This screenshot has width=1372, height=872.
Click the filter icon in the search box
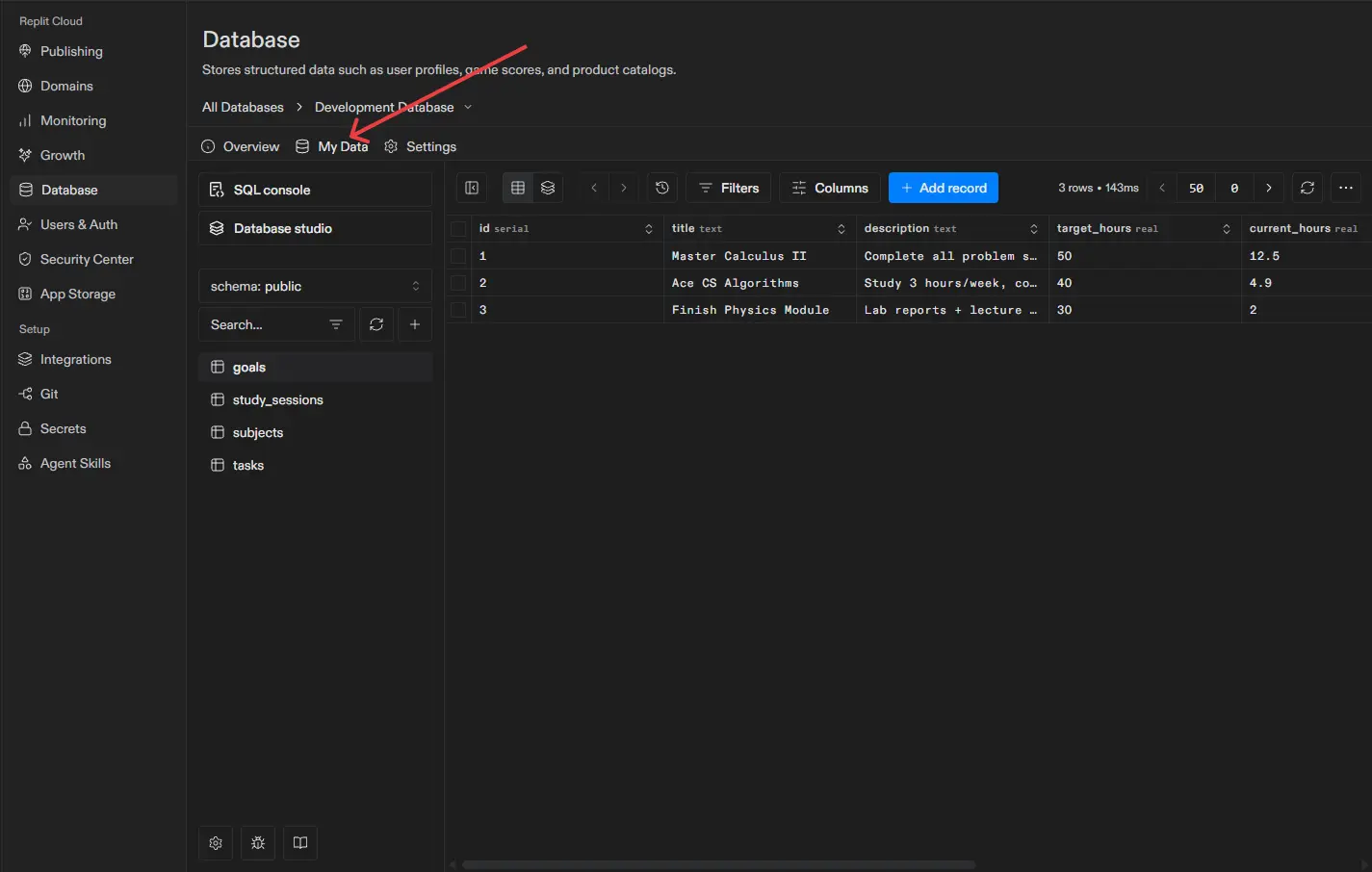(x=336, y=324)
